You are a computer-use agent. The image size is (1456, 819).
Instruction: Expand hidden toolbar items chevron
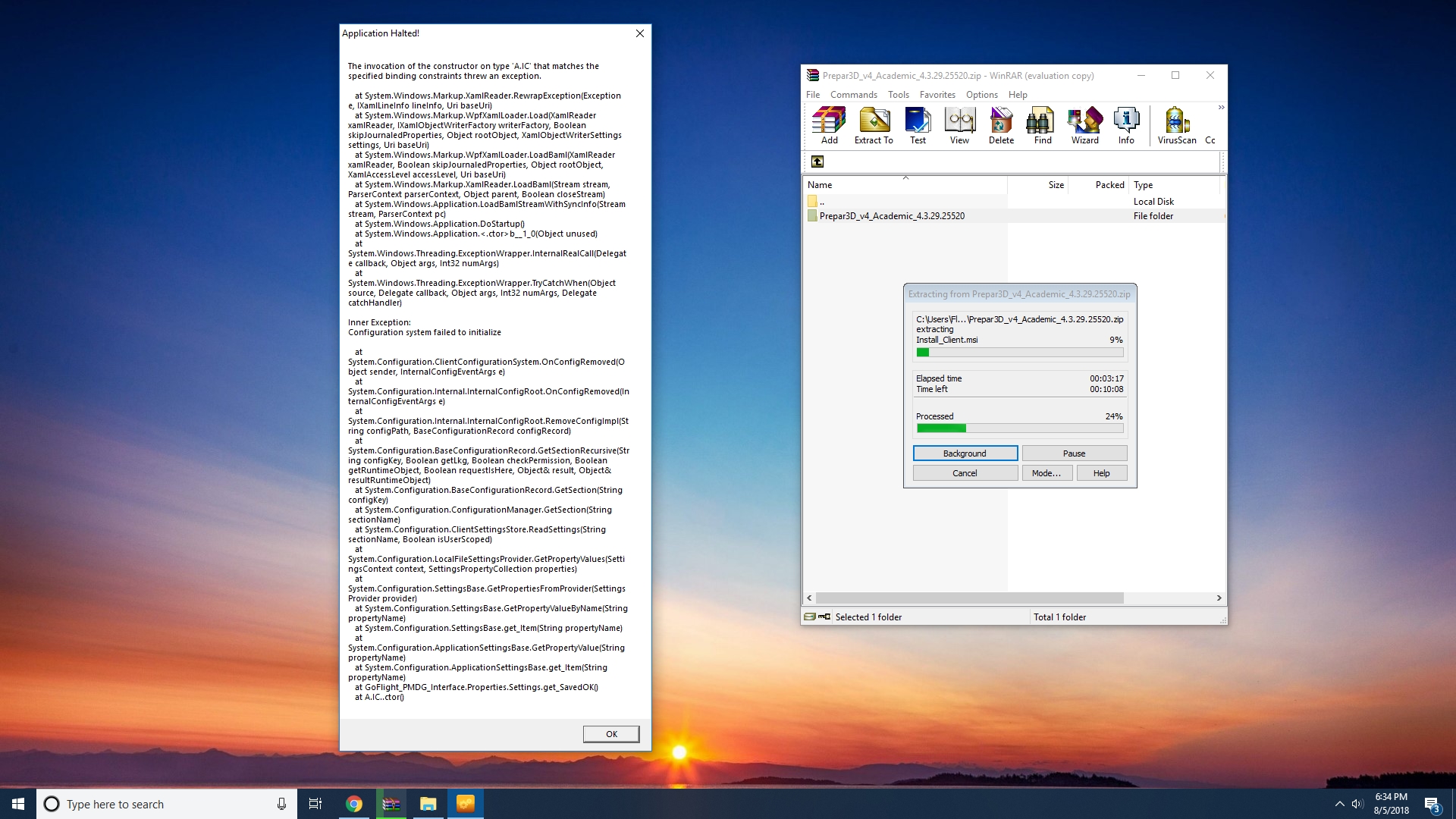(x=1221, y=108)
